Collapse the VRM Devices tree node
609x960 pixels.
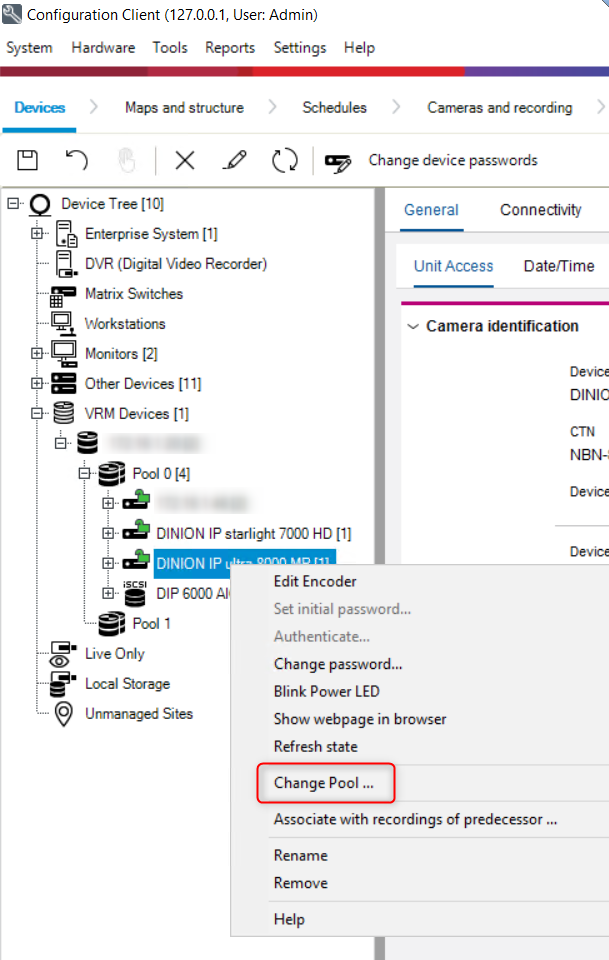pos(37,414)
